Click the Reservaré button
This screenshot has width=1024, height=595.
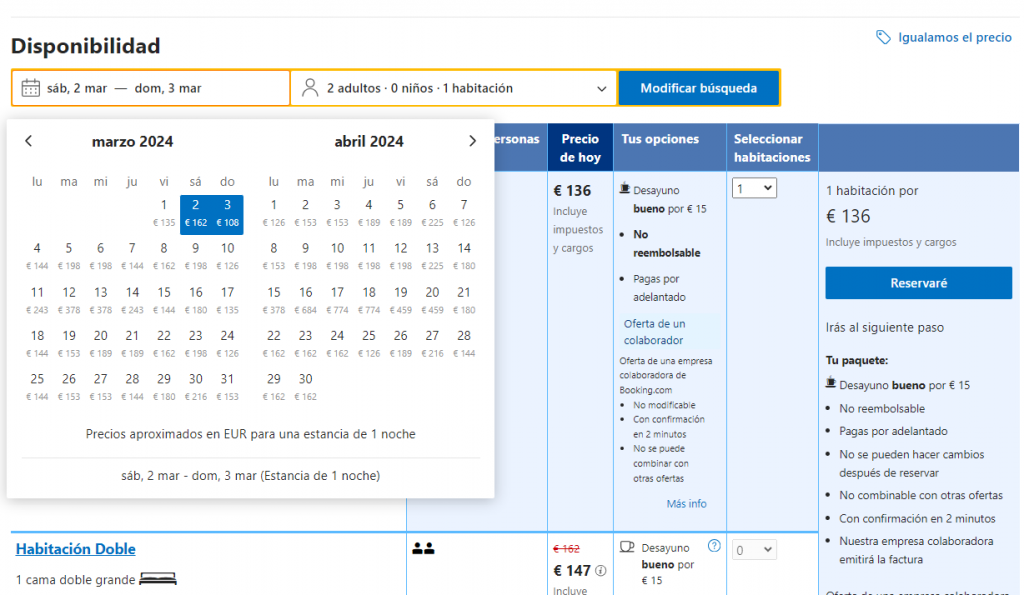point(918,283)
